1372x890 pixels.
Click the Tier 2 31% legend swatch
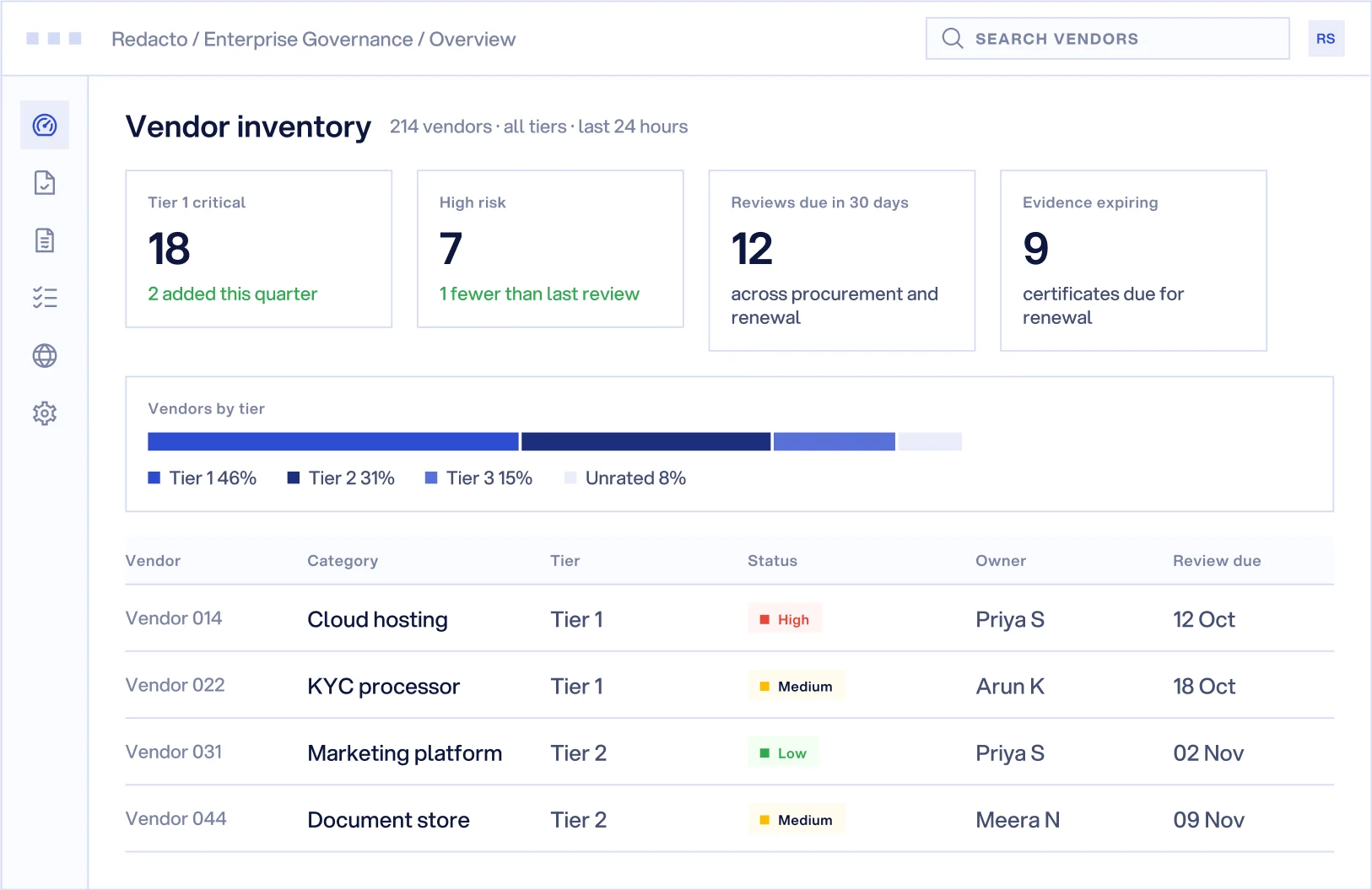294,478
